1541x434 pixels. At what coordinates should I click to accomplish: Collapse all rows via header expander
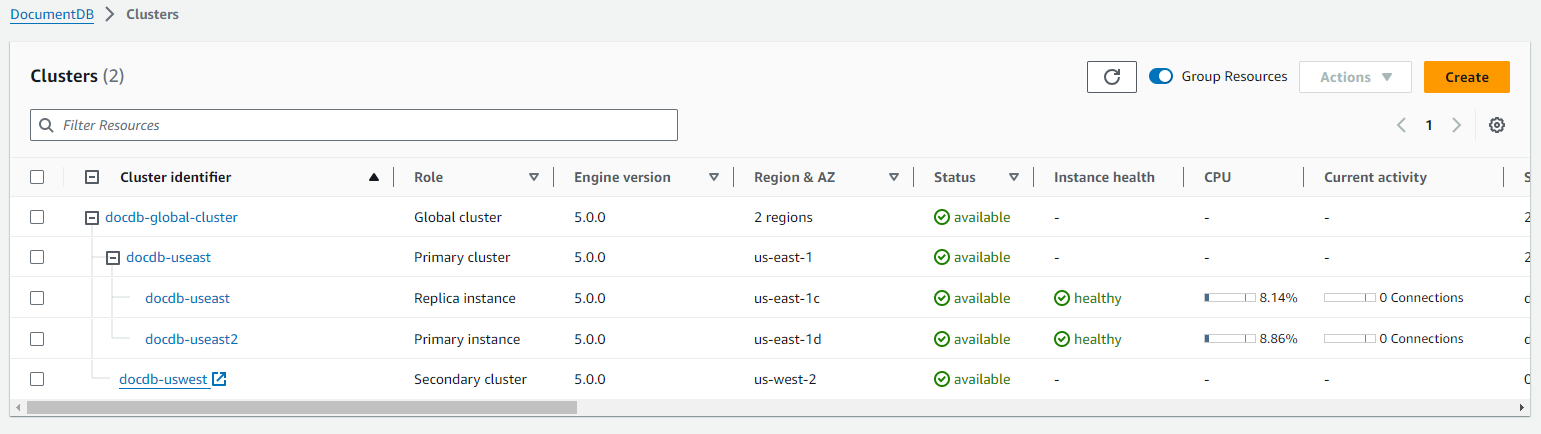(92, 177)
